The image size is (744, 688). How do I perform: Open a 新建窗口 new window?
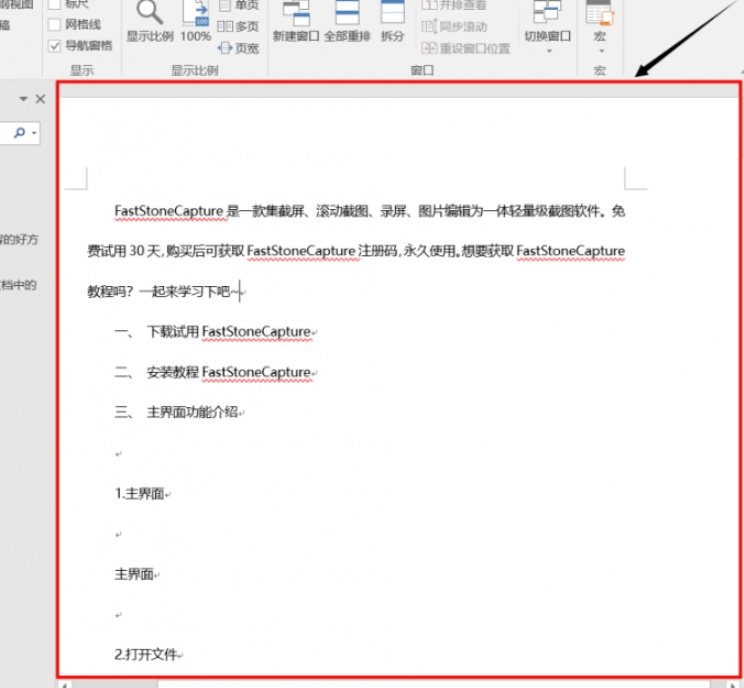pyautogui.click(x=296, y=21)
